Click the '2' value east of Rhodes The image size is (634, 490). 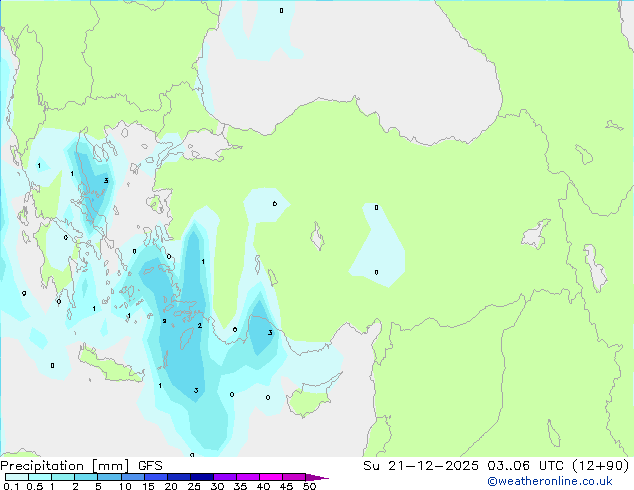click(200, 325)
